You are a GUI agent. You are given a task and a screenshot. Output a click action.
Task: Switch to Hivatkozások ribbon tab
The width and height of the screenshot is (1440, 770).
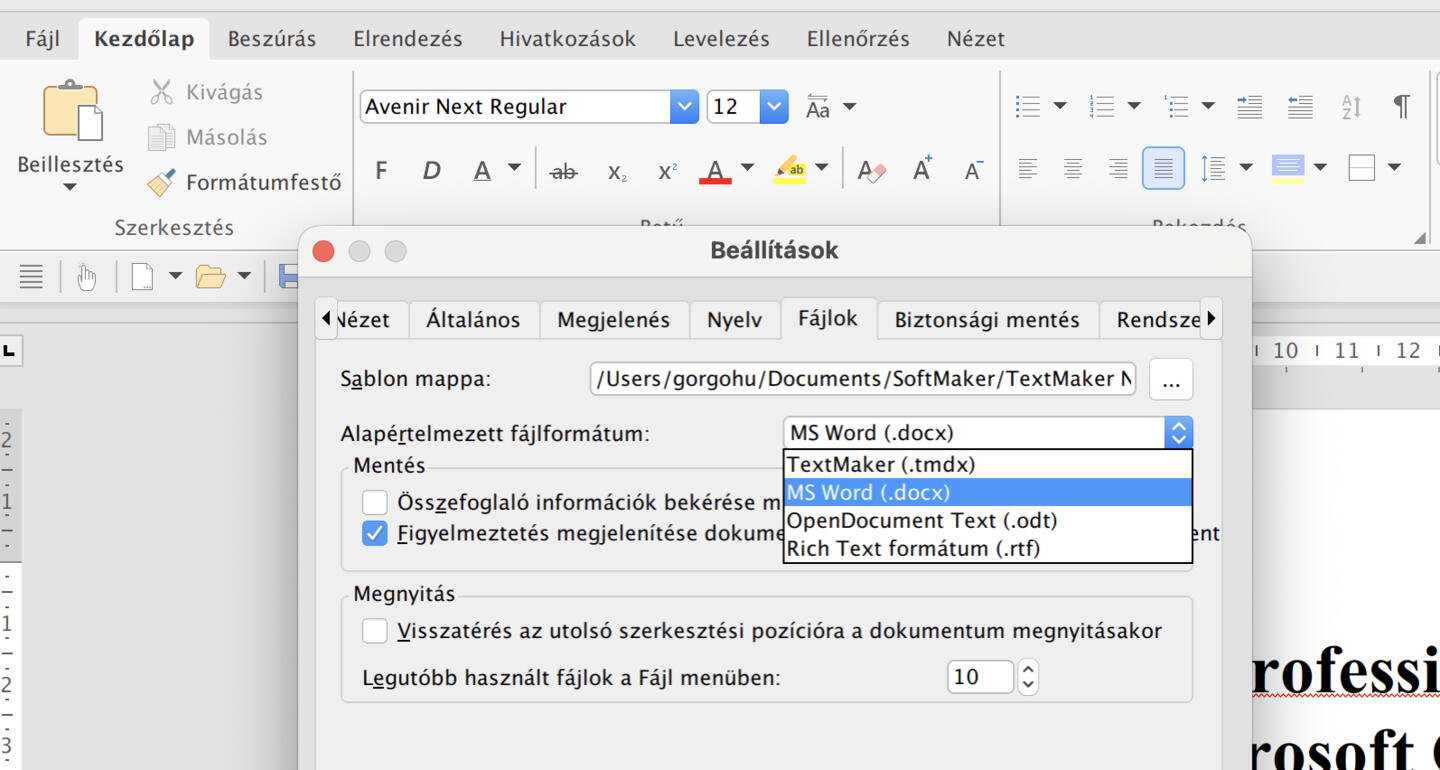[568, 39]
